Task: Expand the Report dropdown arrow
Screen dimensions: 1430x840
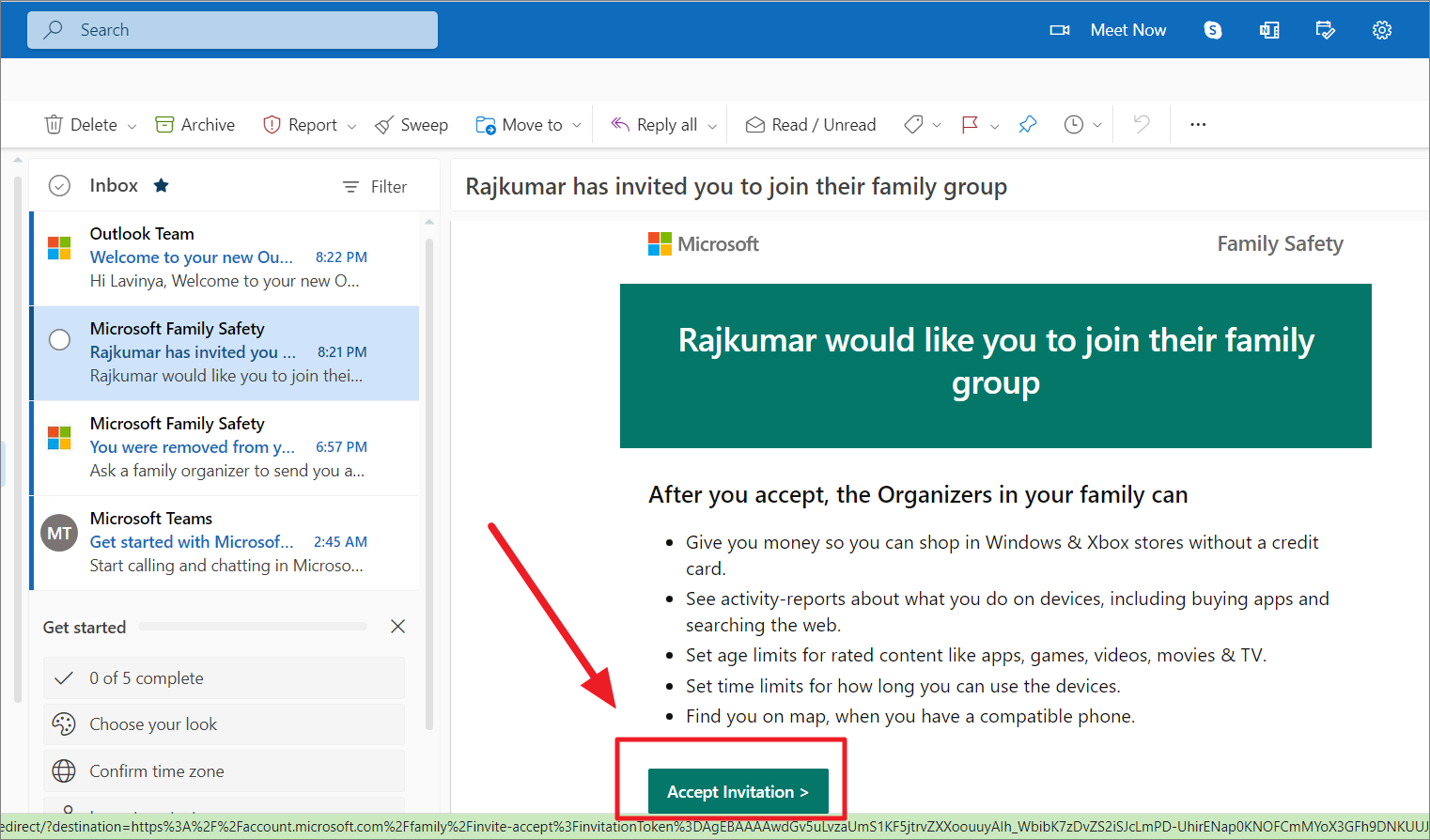Action: pyautogui.click(x=351, y=126)
